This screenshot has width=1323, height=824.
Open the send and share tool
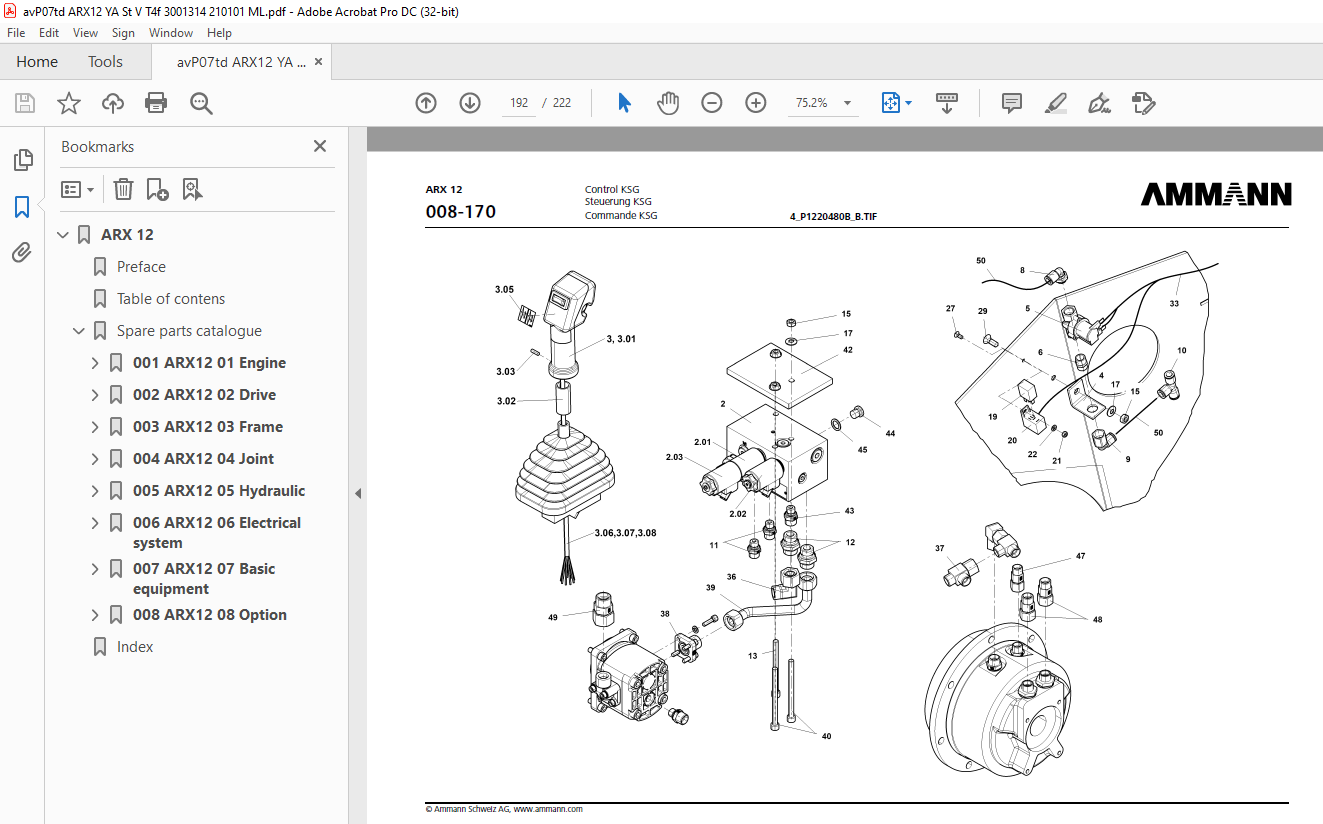pyautogui.click(x=1144, y=103)
